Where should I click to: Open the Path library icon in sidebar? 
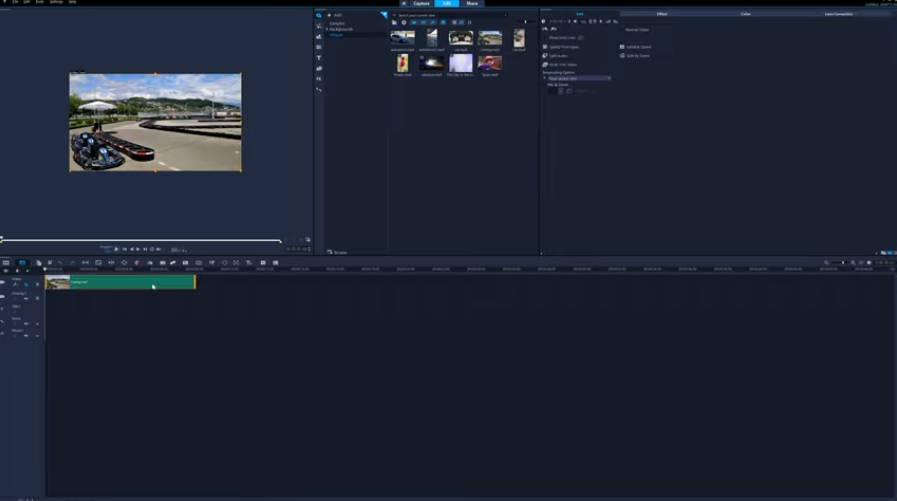pos(319,90)
